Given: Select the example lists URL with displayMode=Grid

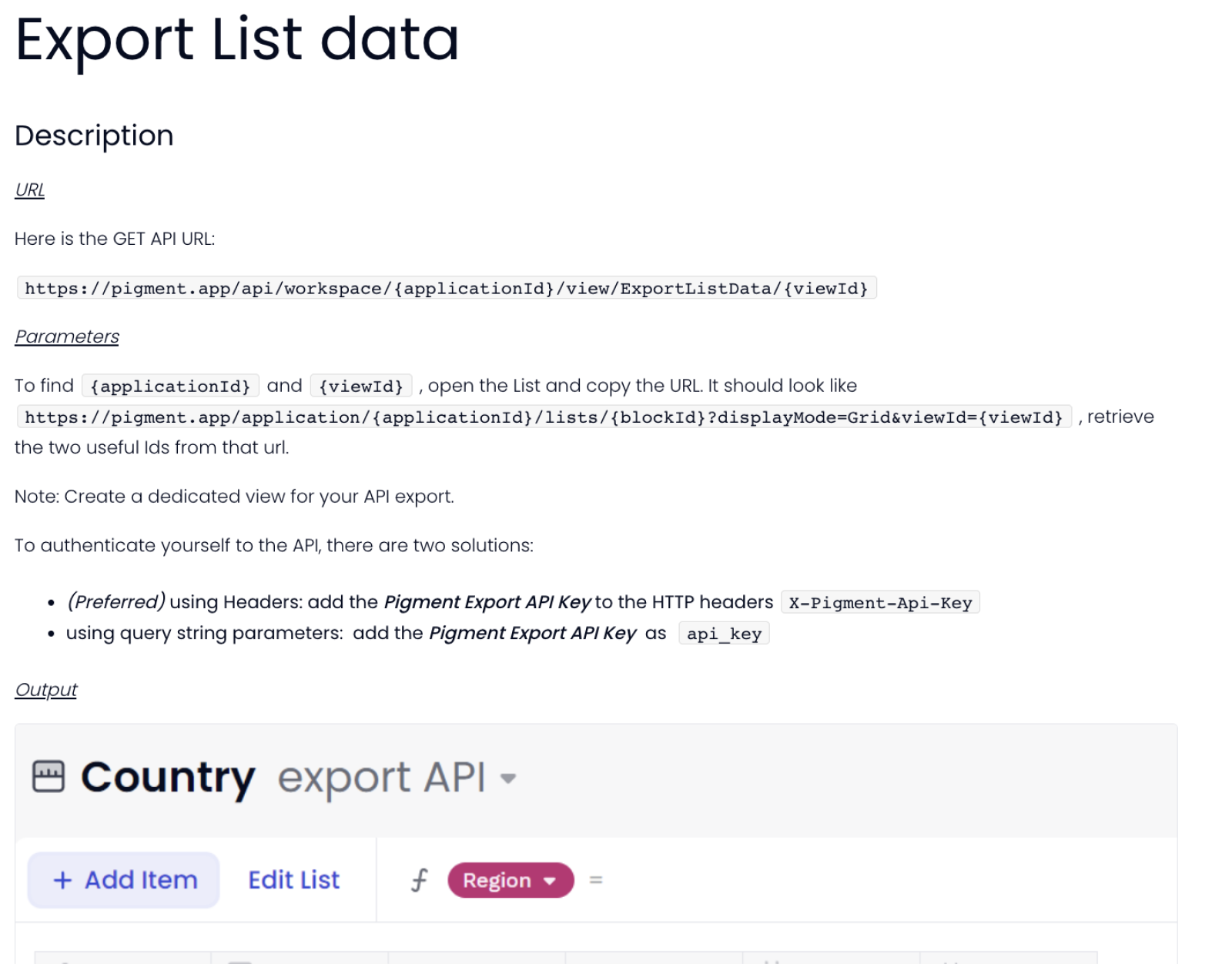Looking at the screenshot, I should tap(544, 417).
